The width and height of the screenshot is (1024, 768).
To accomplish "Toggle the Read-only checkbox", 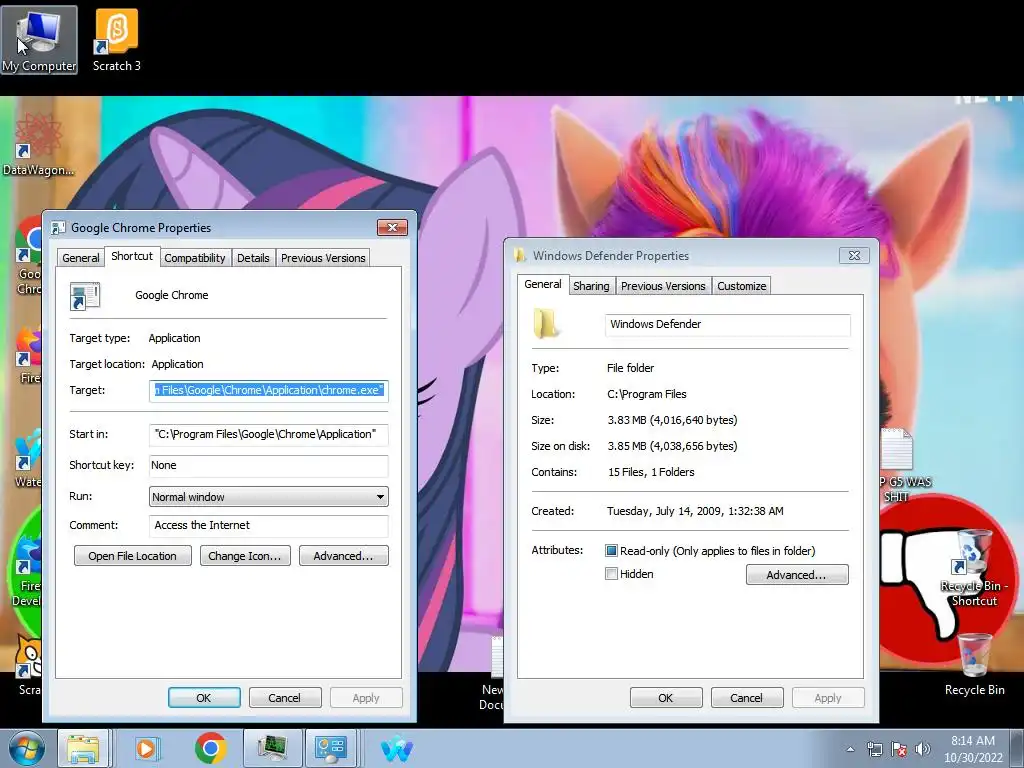I will coord(611,551).
